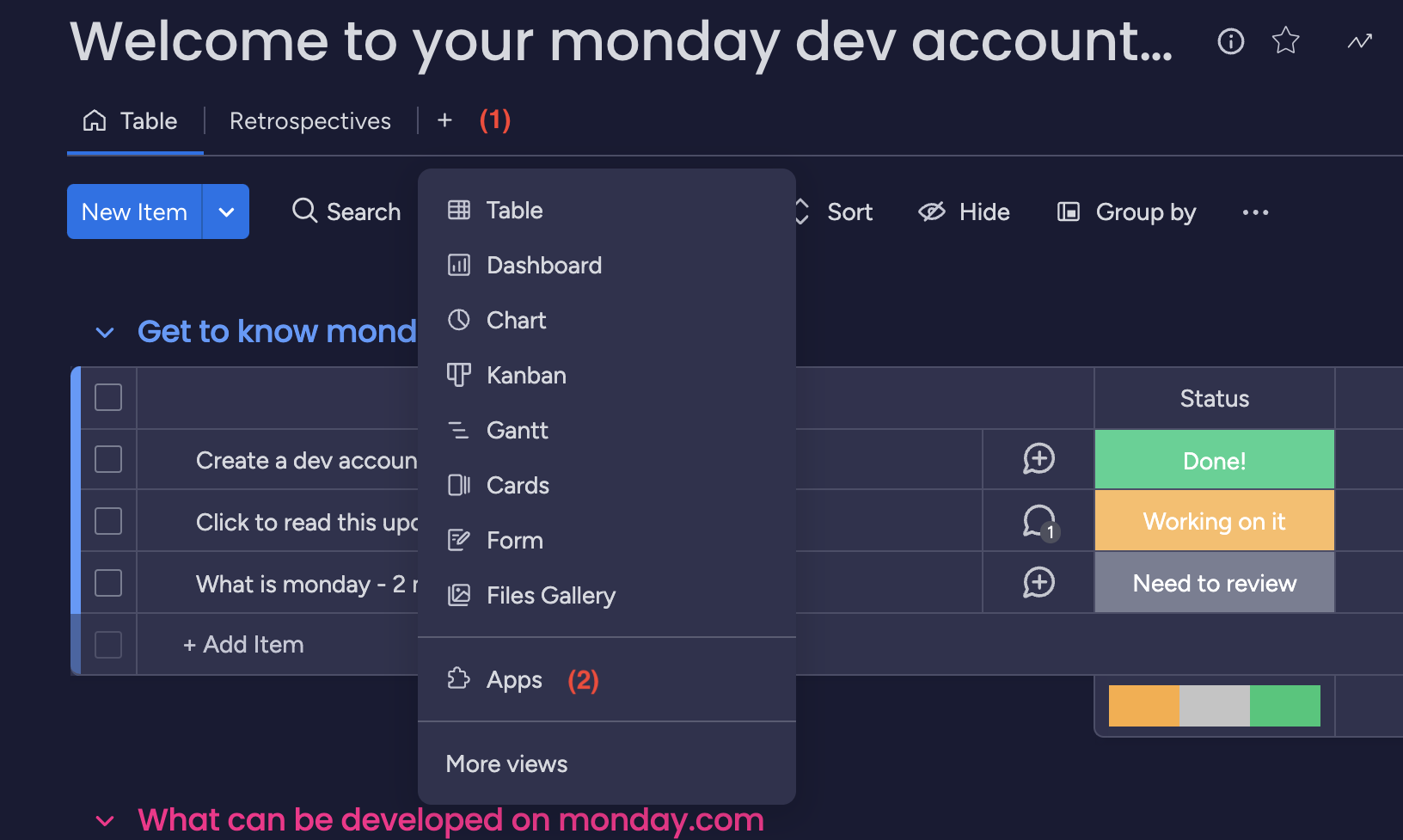Add a new view with plus icon
The image size is (1403, 840).
(444, 120)
